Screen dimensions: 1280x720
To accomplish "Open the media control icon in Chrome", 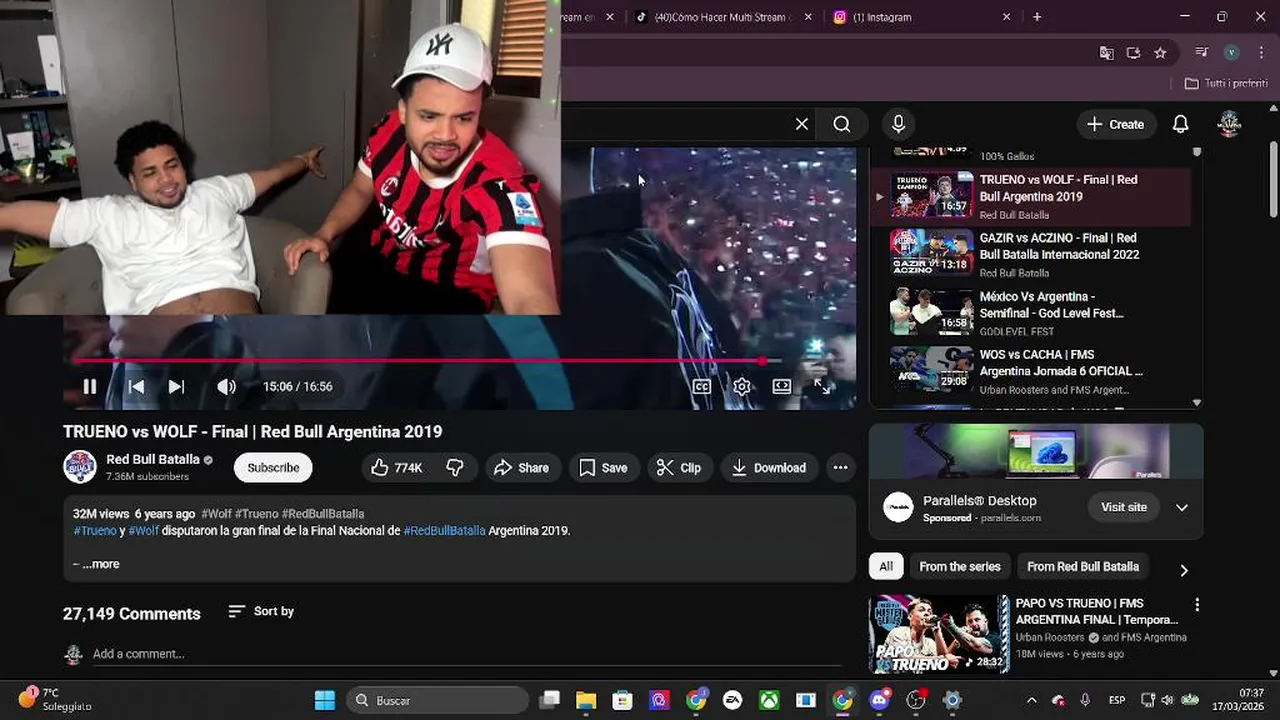I will point(1202,53).
